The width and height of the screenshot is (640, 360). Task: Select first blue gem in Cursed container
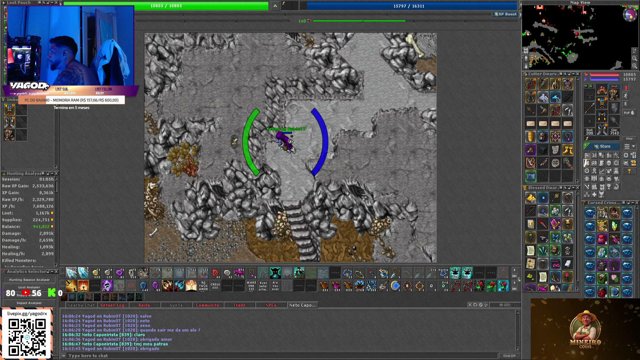(x=590, y=213)
